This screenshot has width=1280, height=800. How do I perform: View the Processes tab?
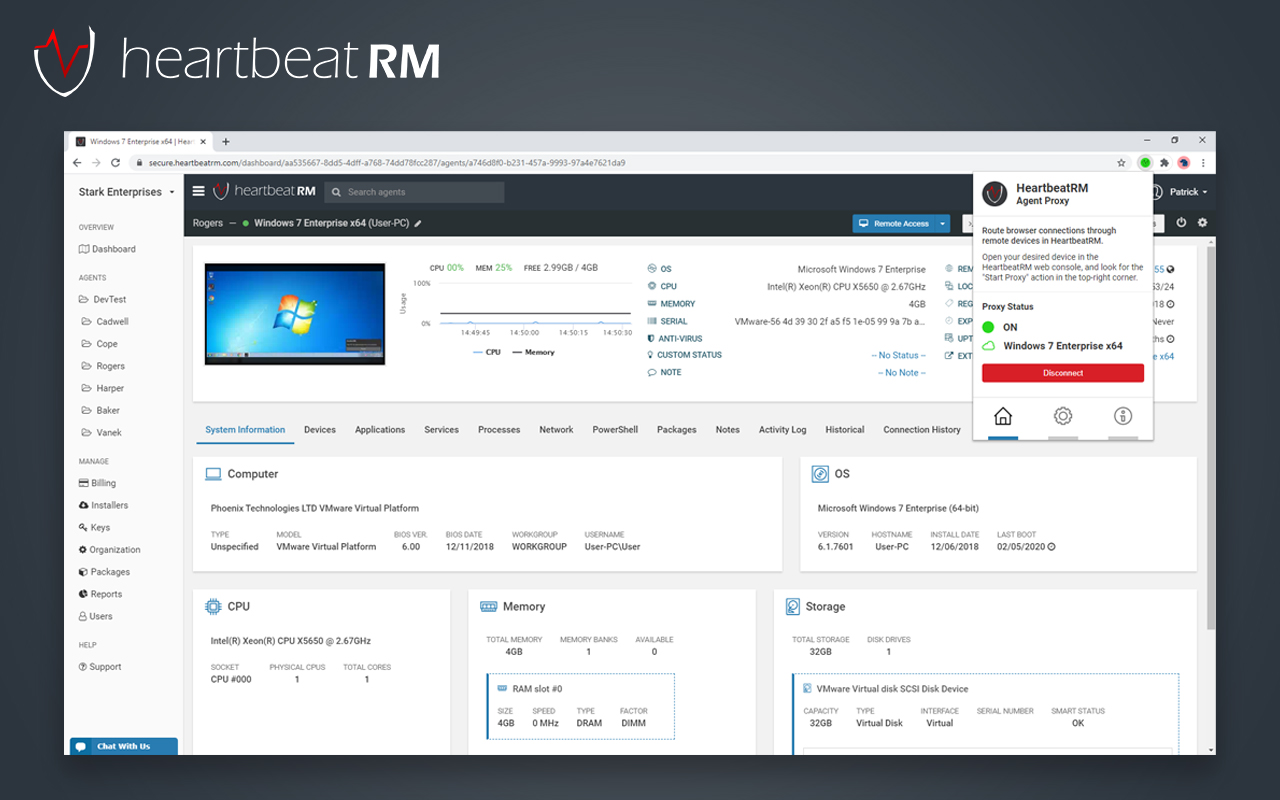(499, 430)
